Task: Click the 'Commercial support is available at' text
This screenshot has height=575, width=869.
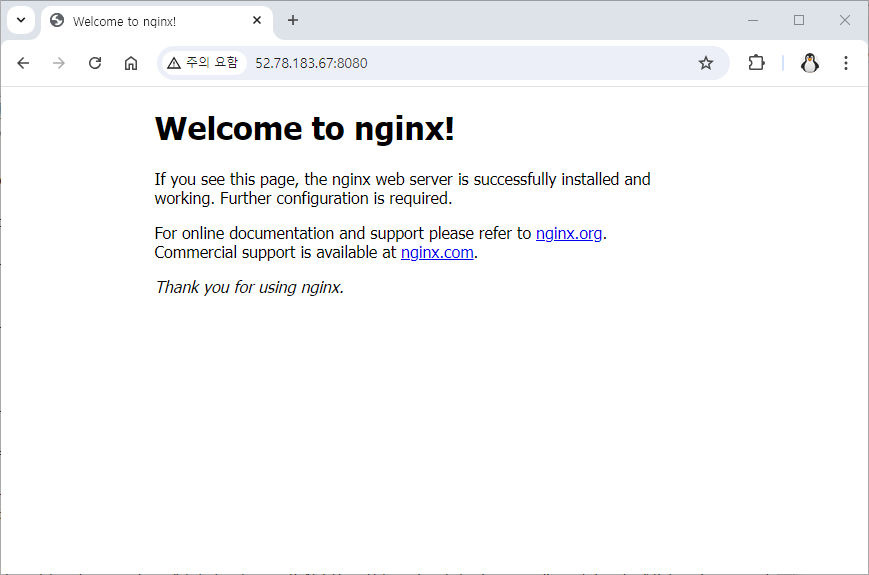Action: pos(275,253)
